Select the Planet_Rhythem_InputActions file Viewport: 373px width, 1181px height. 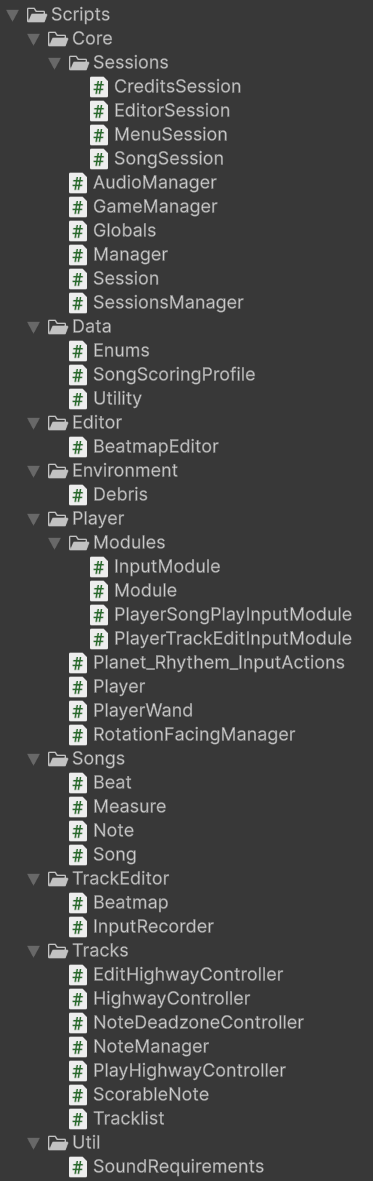coord(219,662)
